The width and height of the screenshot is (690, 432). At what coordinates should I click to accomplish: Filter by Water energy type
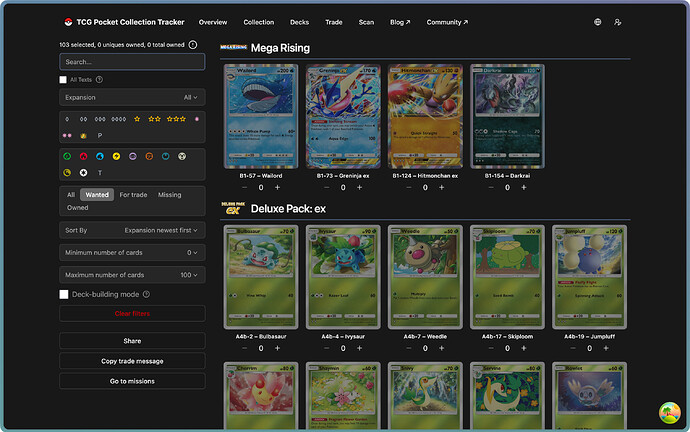100,156
